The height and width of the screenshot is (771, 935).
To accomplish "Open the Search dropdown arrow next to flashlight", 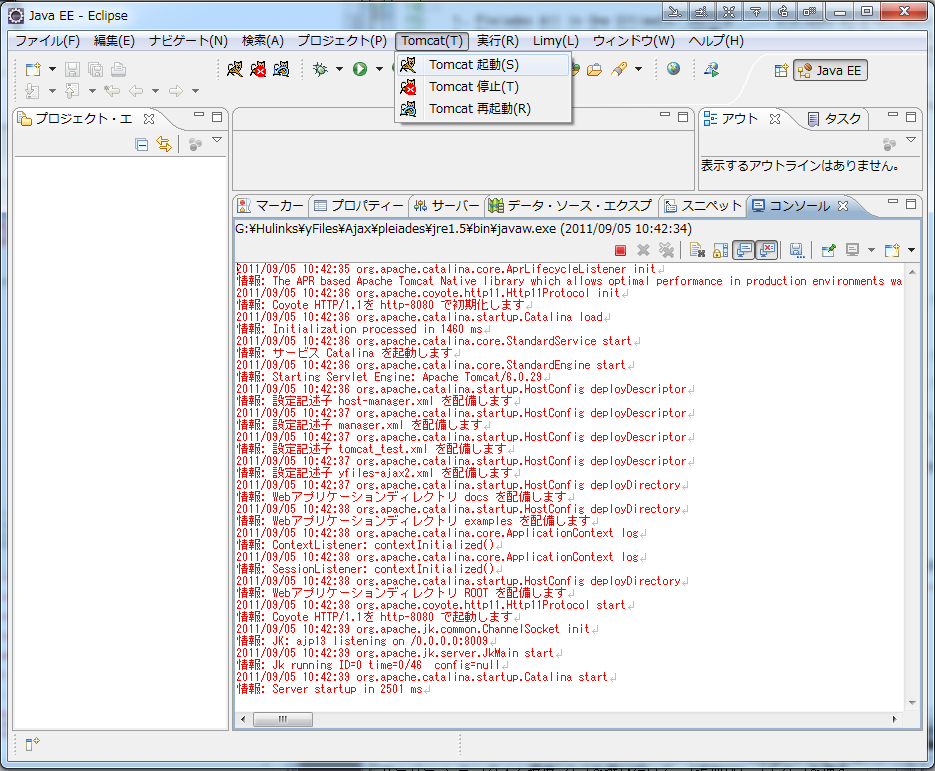I will 639,69.
